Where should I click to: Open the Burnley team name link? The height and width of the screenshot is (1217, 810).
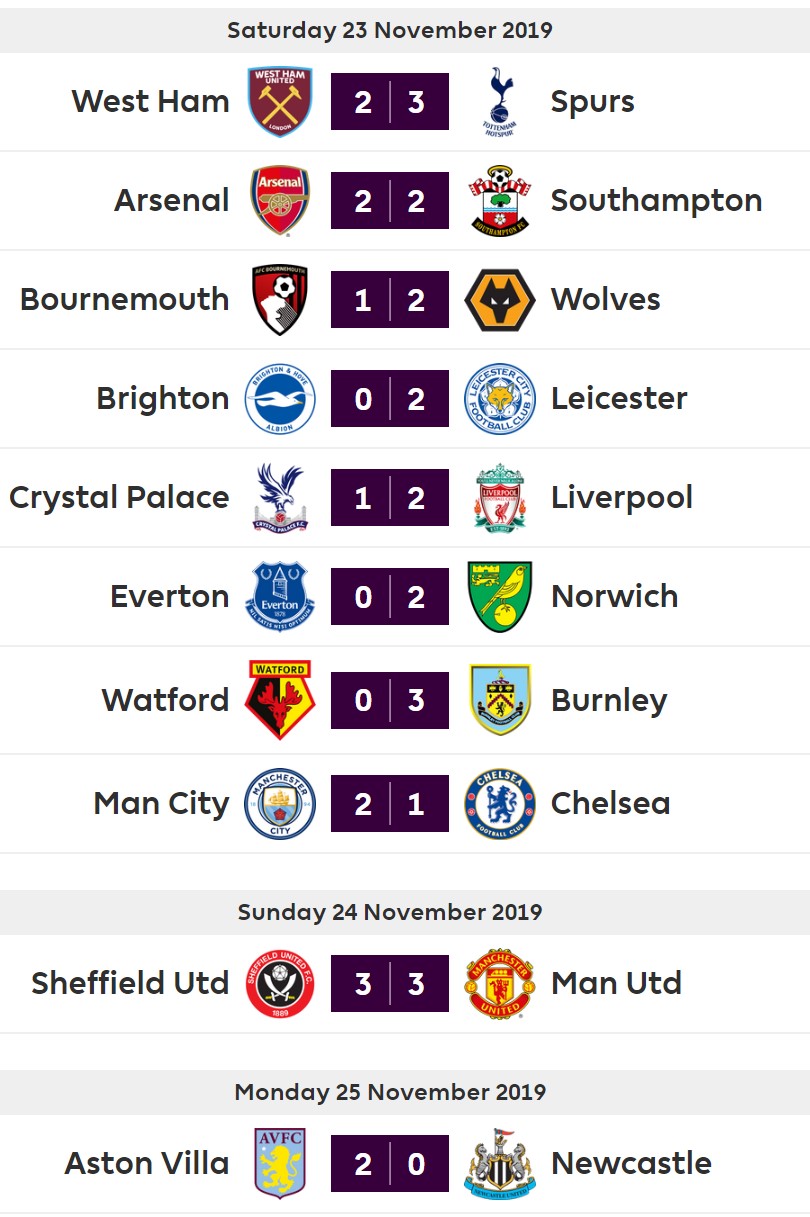(609, 701)
